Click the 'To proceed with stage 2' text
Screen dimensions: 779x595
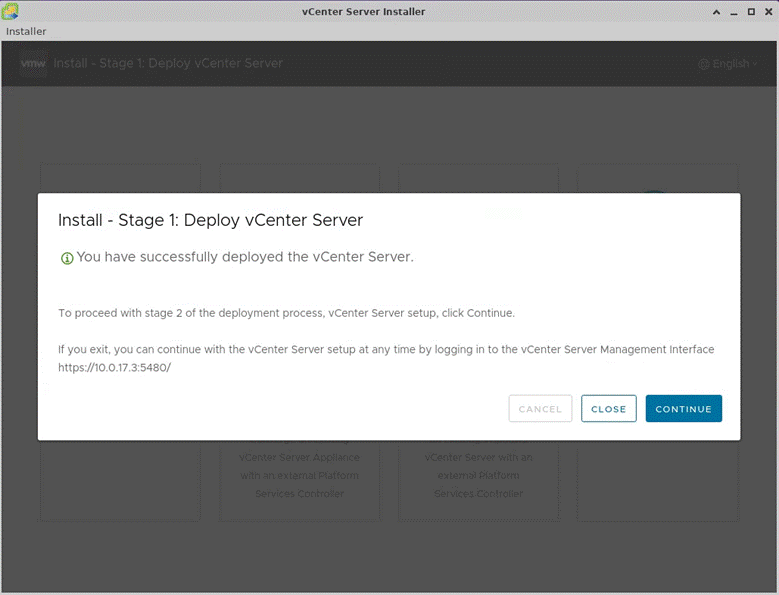[x=286, y=313]
